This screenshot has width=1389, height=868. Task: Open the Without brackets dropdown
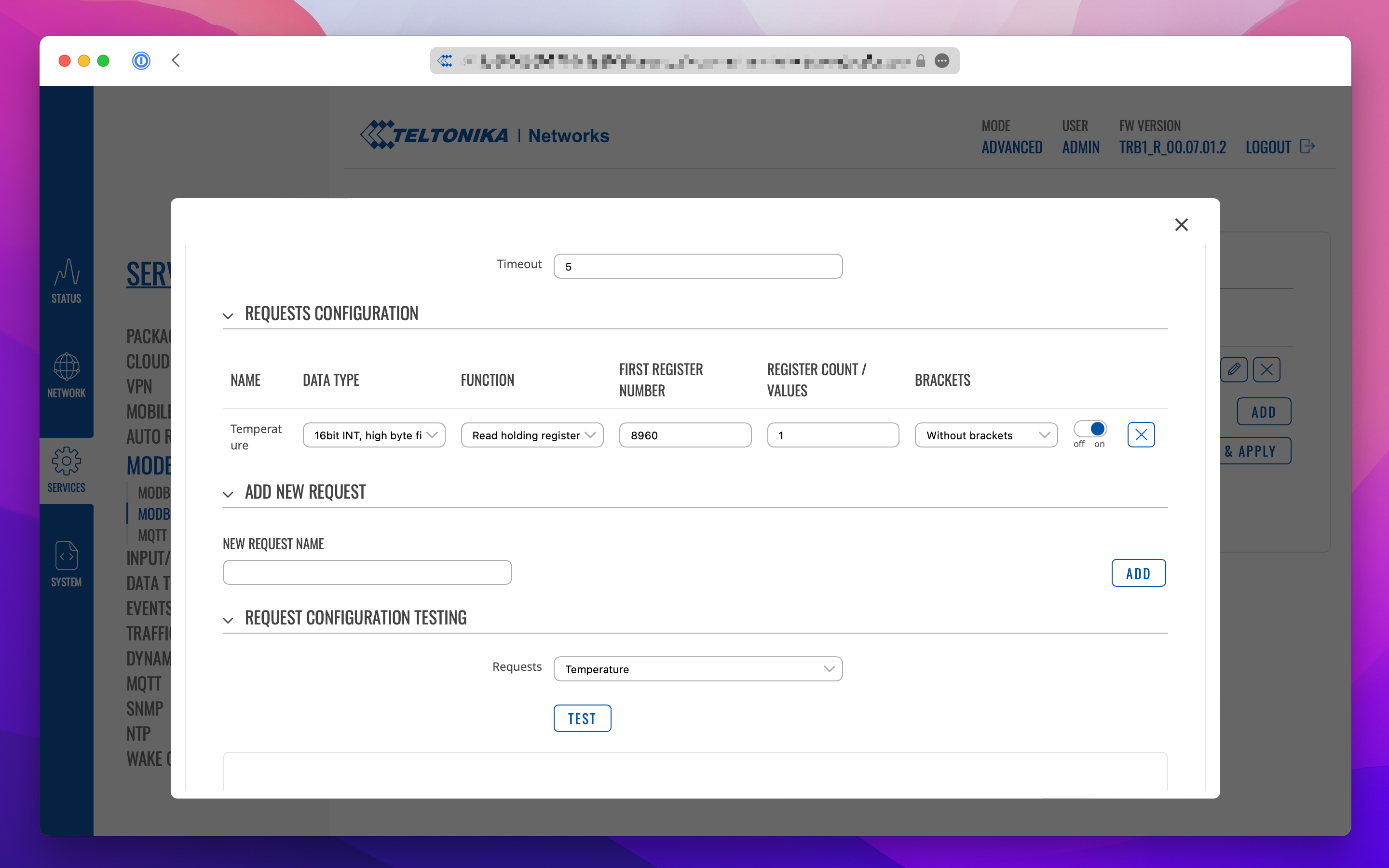985,435
